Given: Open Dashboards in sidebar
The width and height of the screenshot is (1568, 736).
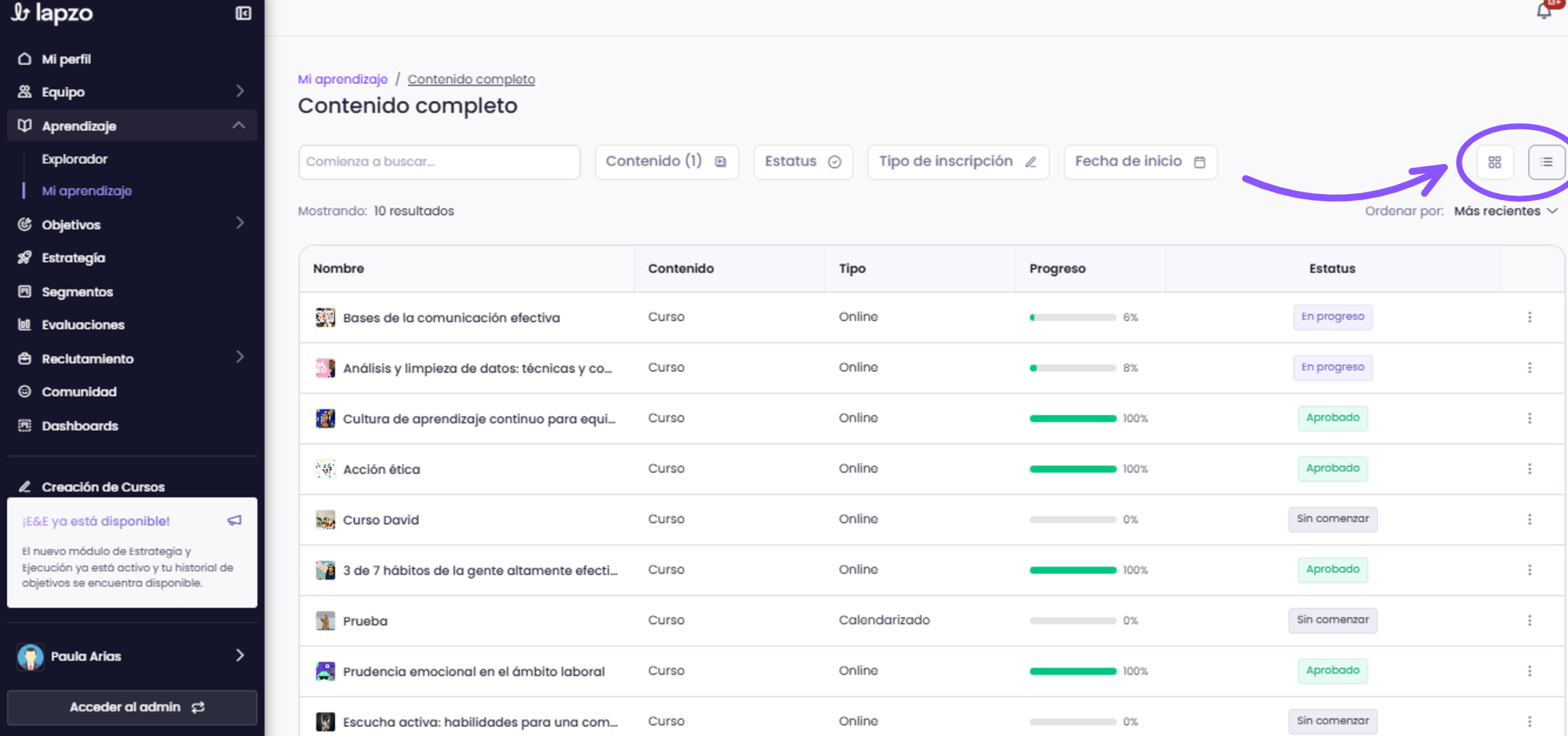Looking at the screenshot, I should (79, 426).
